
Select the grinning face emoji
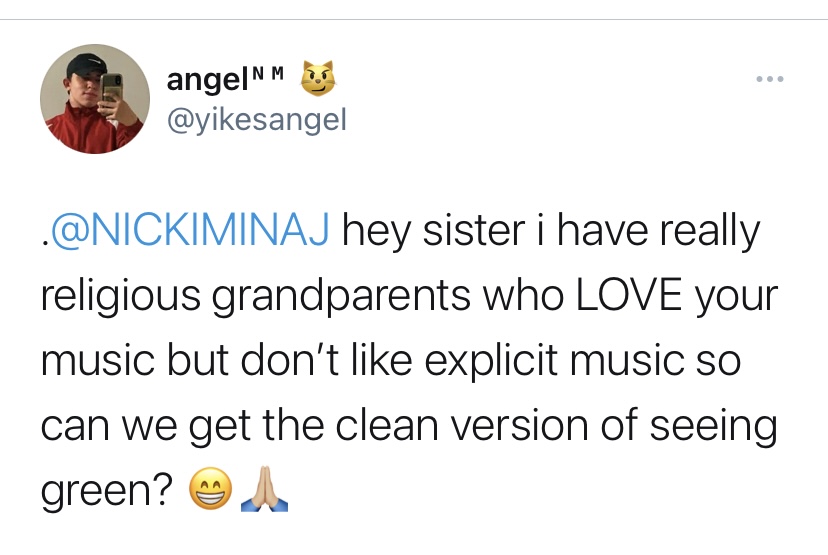pos(210,488)
